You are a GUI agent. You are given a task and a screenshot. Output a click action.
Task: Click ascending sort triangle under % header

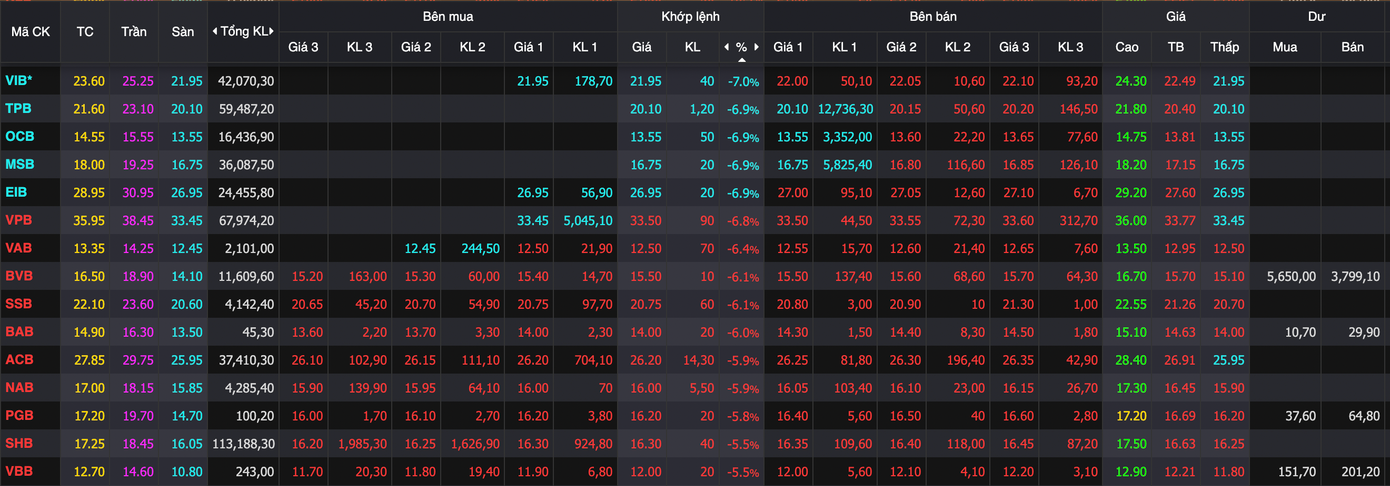[x=741, y=60]
